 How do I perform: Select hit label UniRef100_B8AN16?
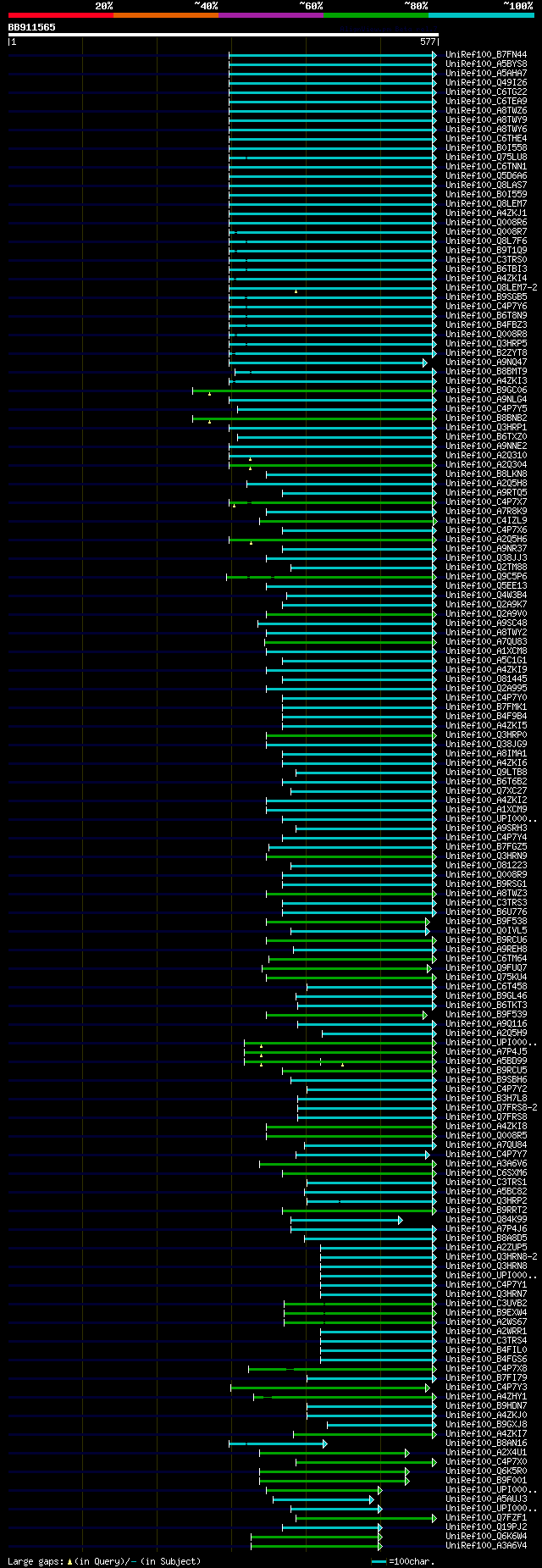click(x=486, y=1443)
